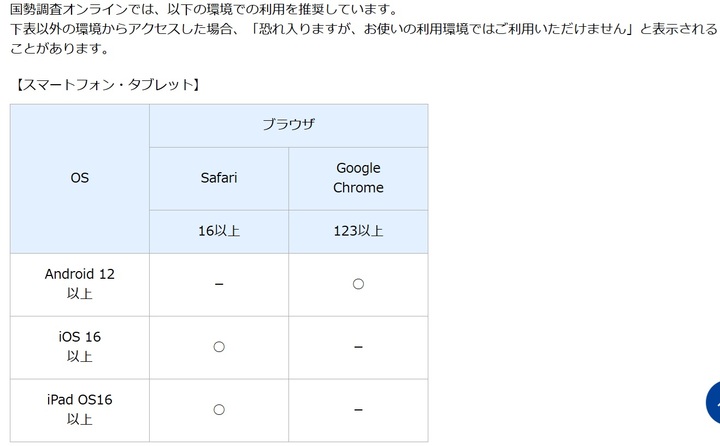The height and width of the screenshot is (446, 720).
Task: Click the iOS 16 以上 row label
Action: (80, 347)
